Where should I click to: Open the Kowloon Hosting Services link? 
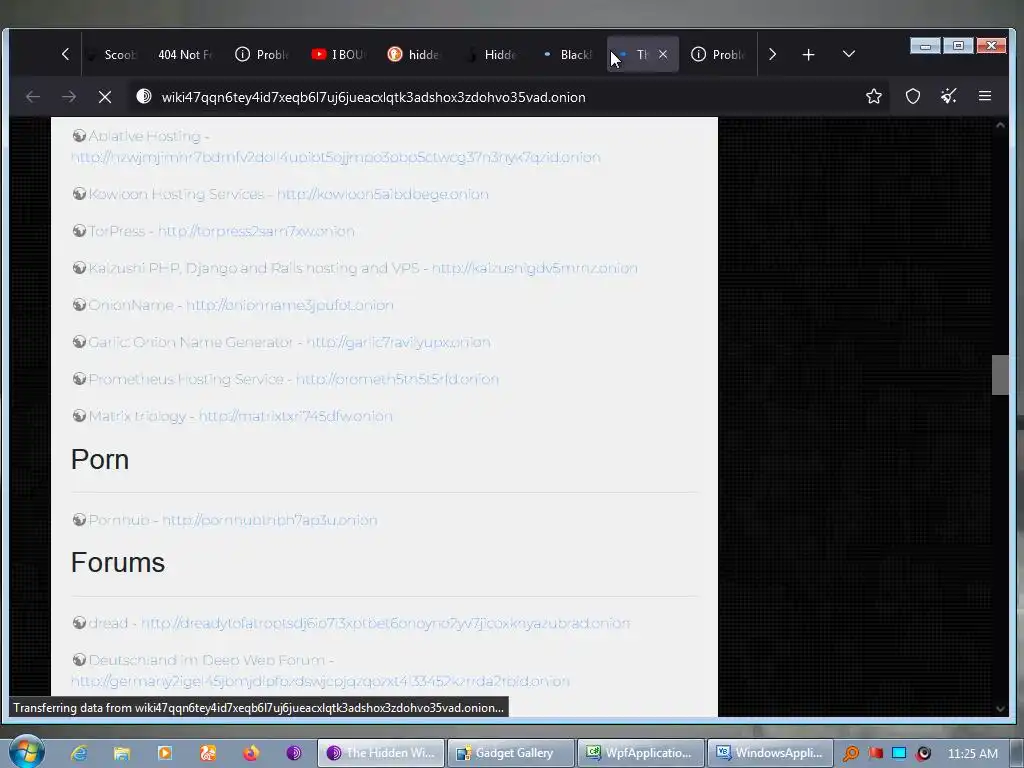383,195
